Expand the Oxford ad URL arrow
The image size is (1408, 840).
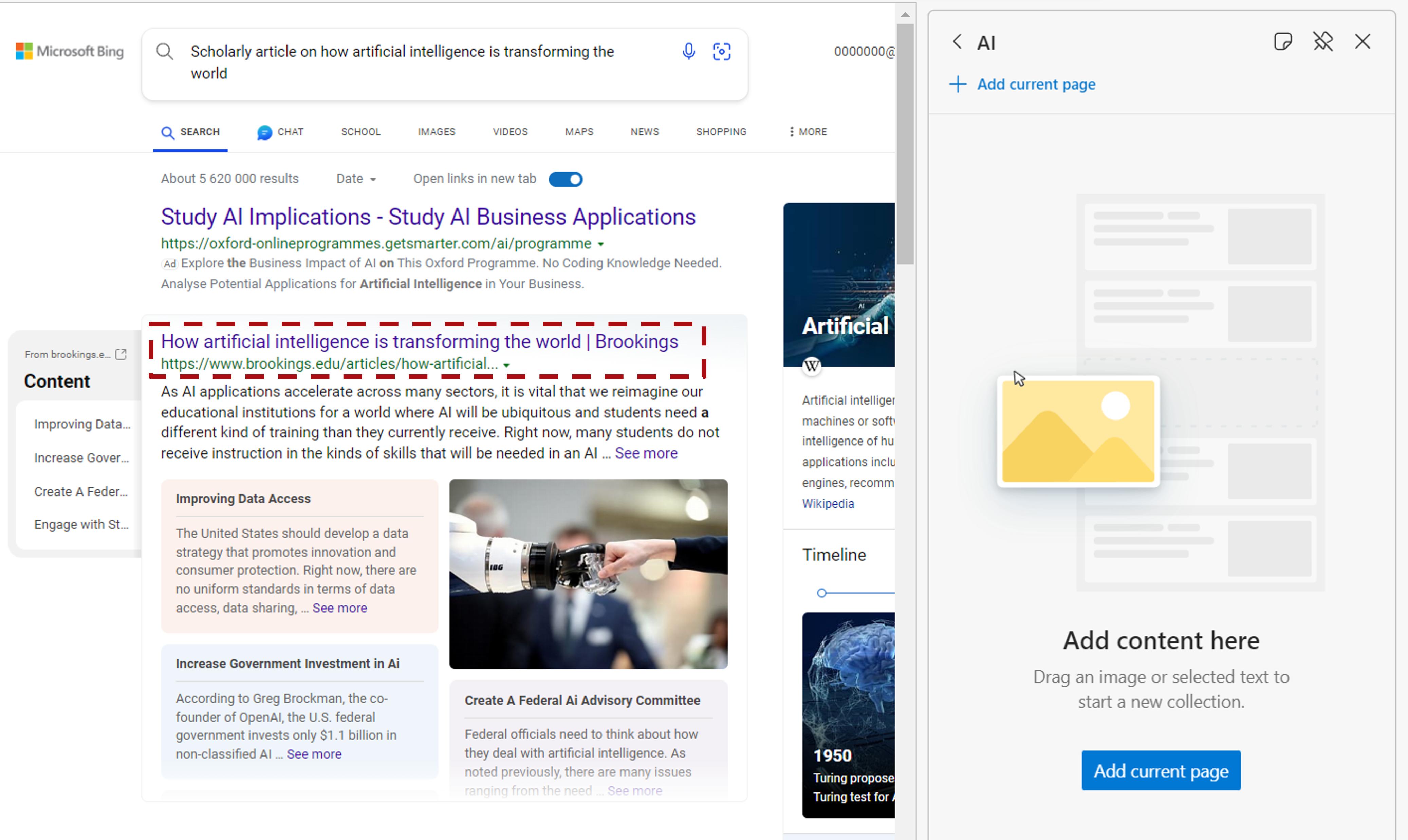601,244
